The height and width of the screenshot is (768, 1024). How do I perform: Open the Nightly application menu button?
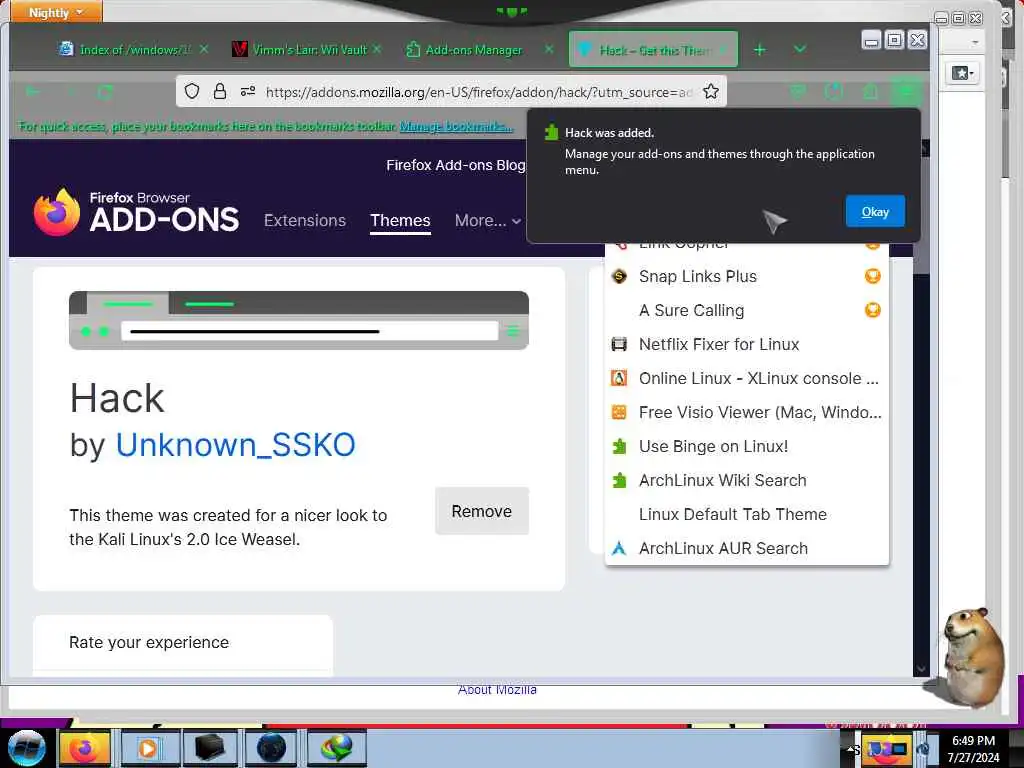click(56, 12)
